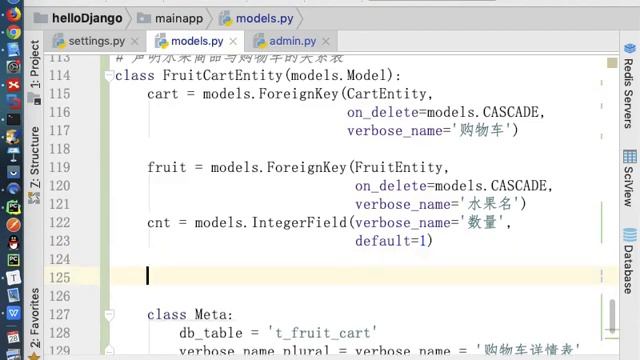Click the error stripe mark beside line 125
The width and height of the screenshot is (640, 360).
coord(602,277)
